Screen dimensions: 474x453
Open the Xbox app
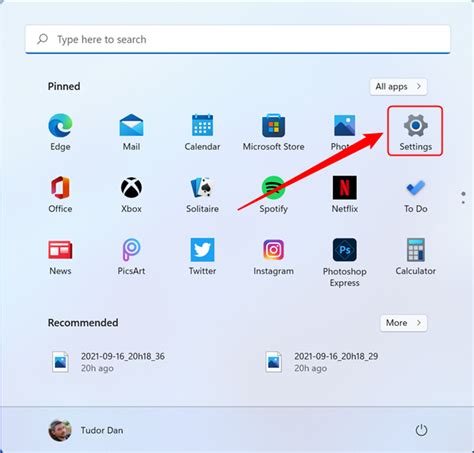coord(131,194)
